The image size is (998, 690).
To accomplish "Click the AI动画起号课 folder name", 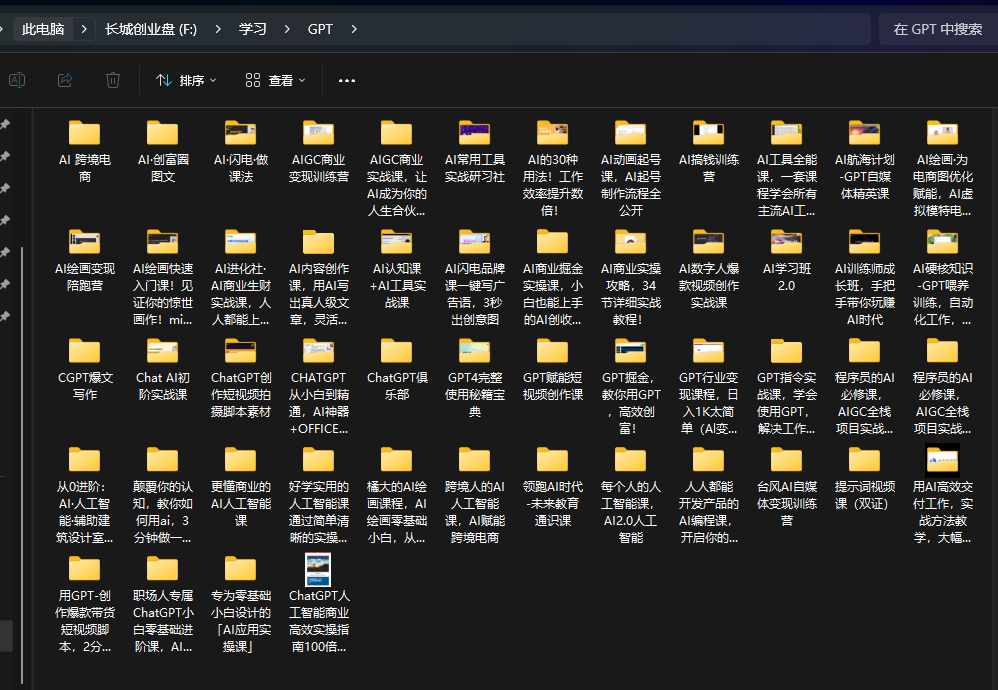I will pos(630,185).
